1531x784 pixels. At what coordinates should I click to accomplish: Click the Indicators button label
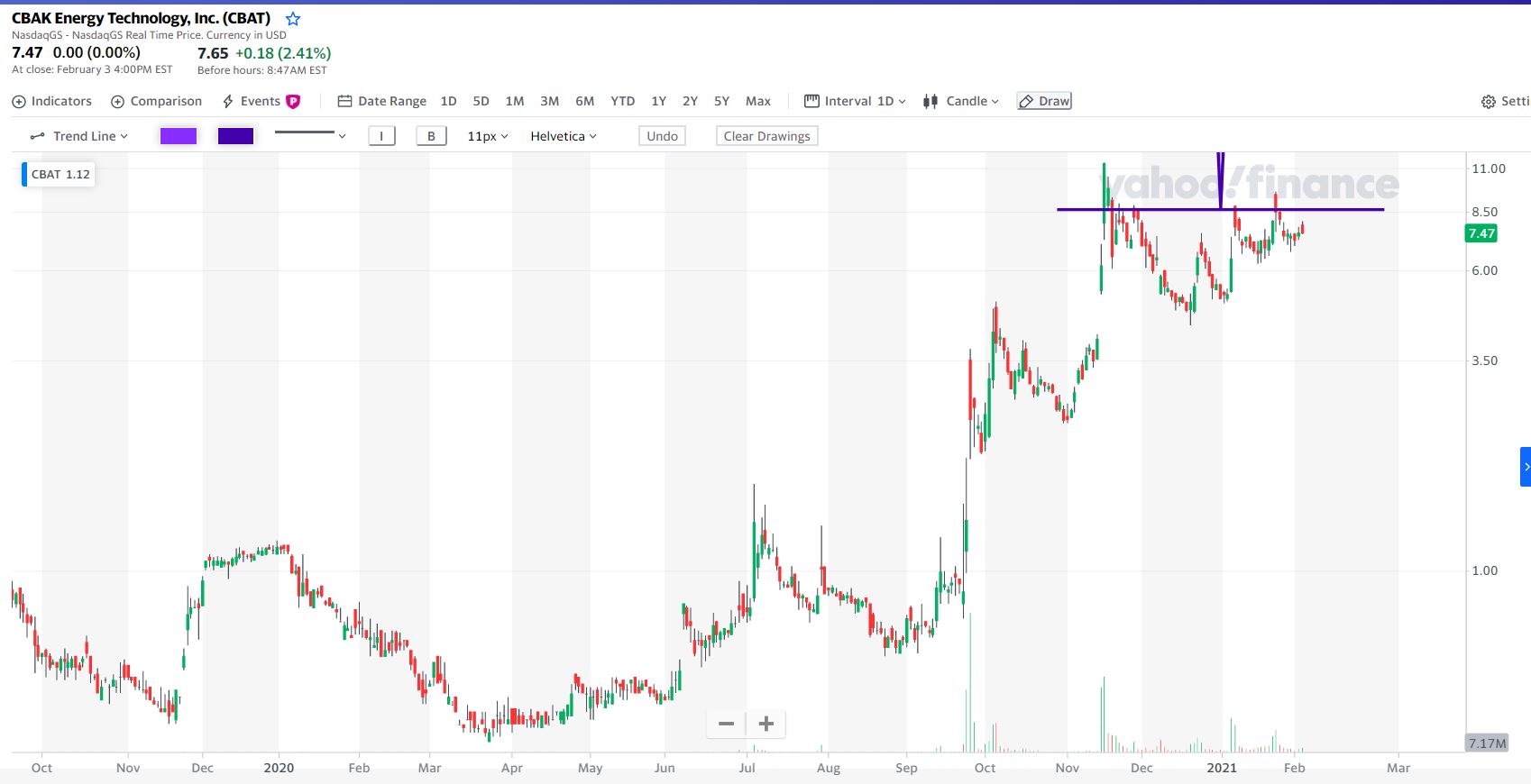pyautogui.click(x=61, y=101)
